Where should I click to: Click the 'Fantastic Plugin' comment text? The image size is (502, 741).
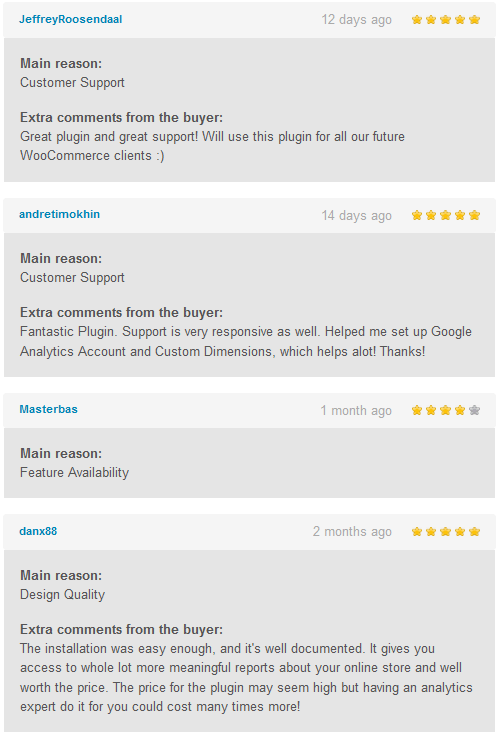pyautogui.click(x=246, y=342)
